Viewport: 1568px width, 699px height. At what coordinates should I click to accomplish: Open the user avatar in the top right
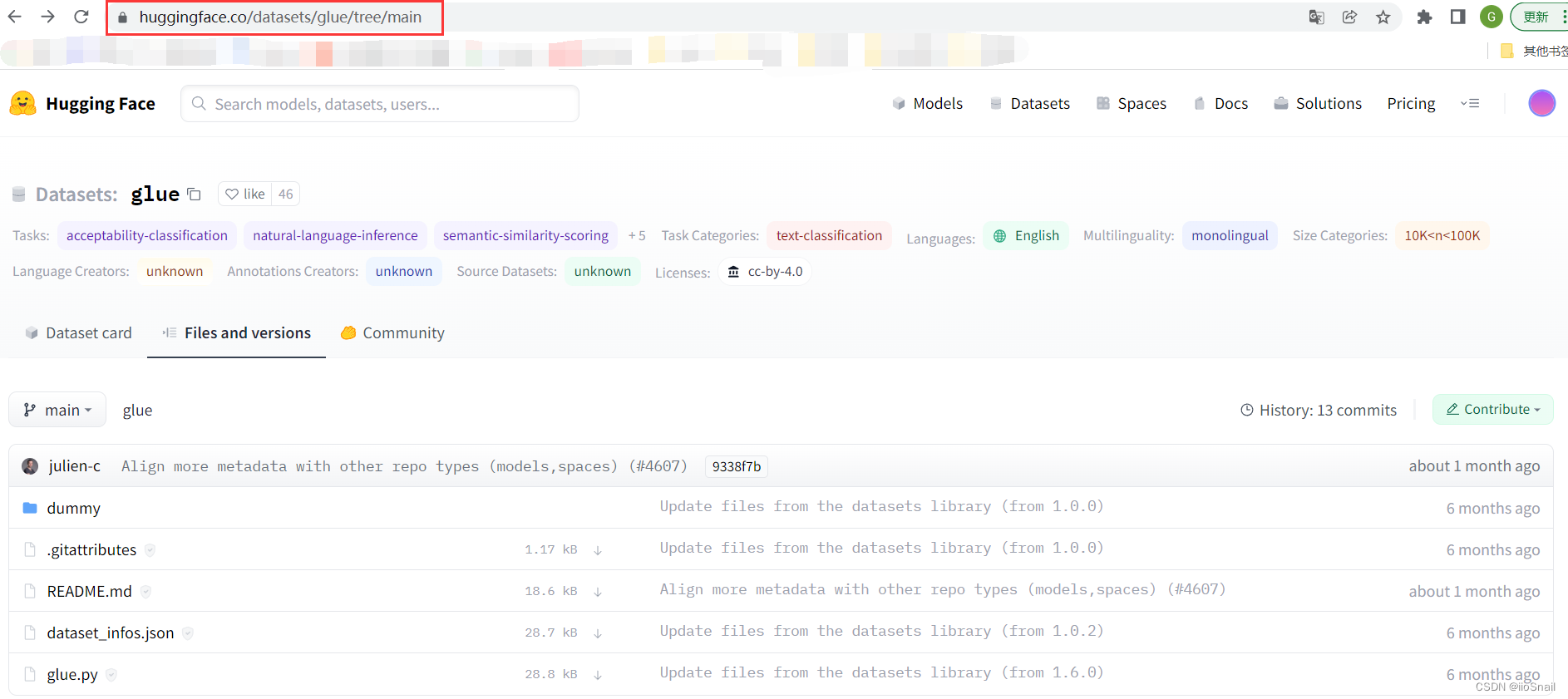[x=1541, y=103]
